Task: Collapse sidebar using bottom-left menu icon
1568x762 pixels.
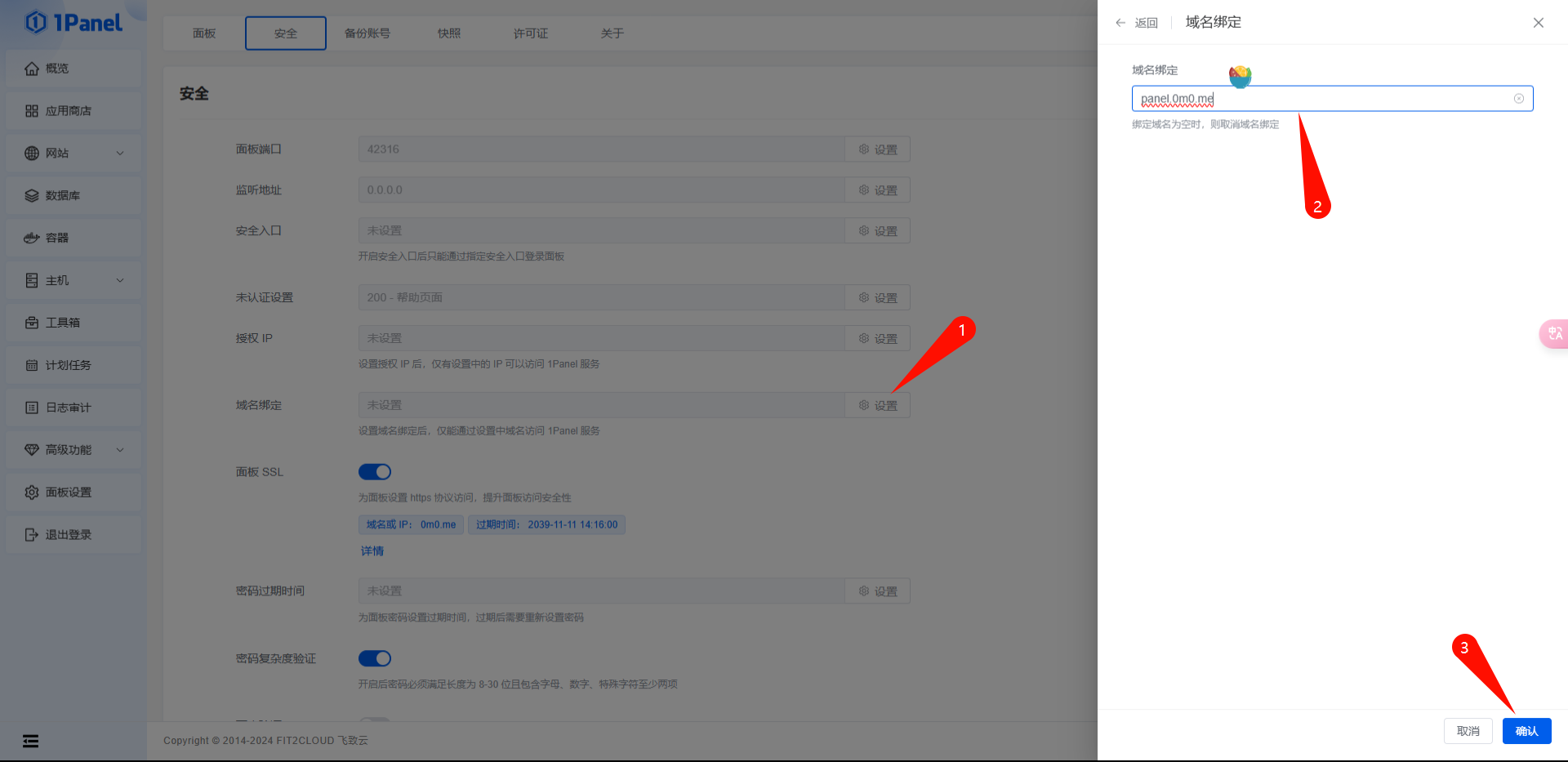Action: 30,741
